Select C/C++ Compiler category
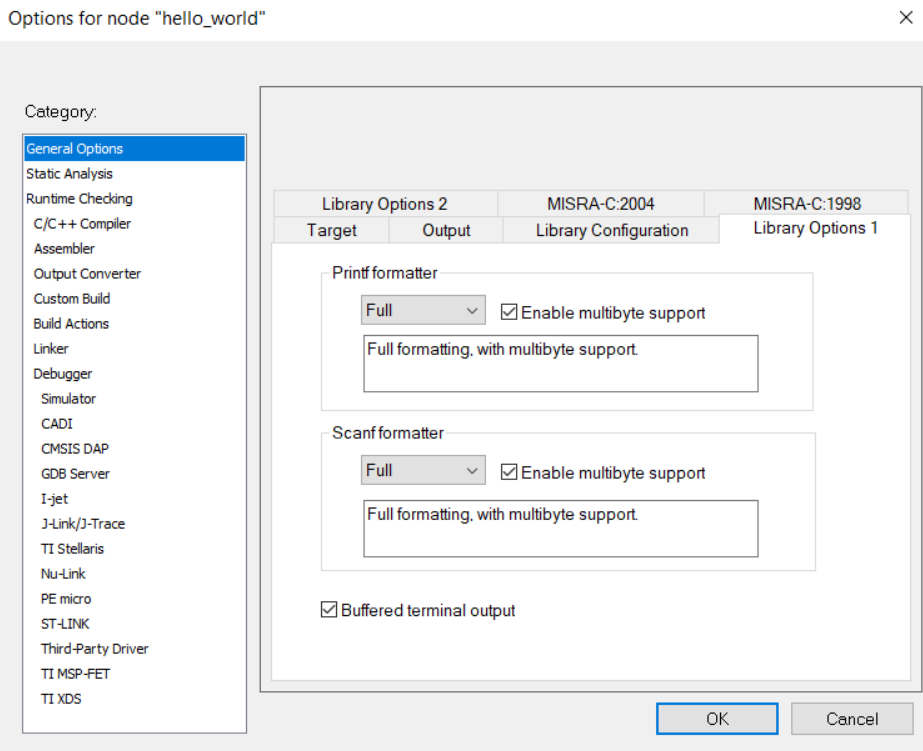 point(82,224)
